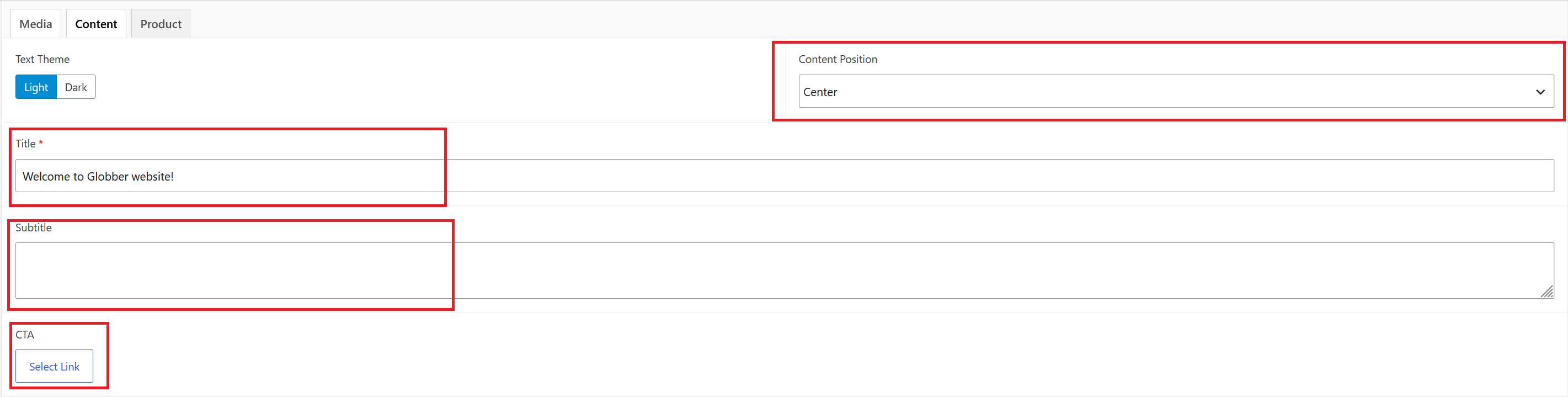Click the selected Center value text
1568x397 pixels.
[820, 92]
